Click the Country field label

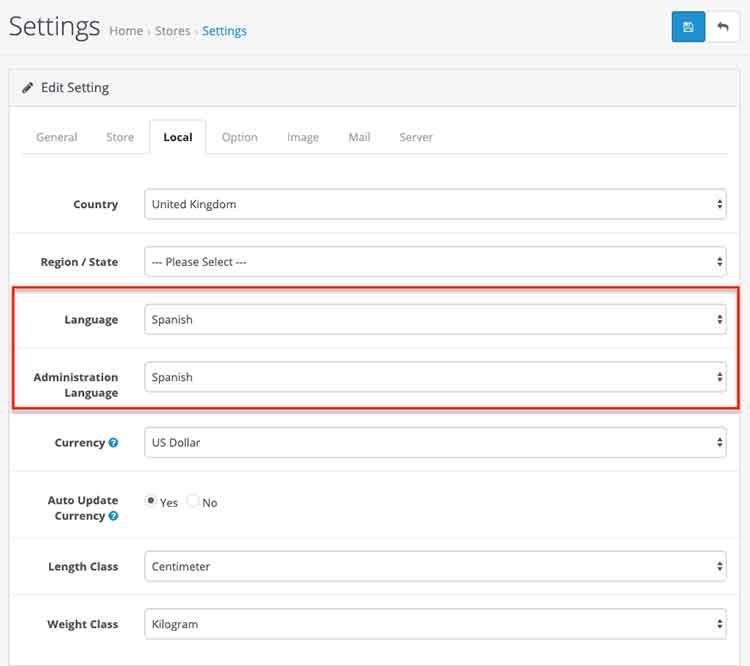tap(96, 204)
